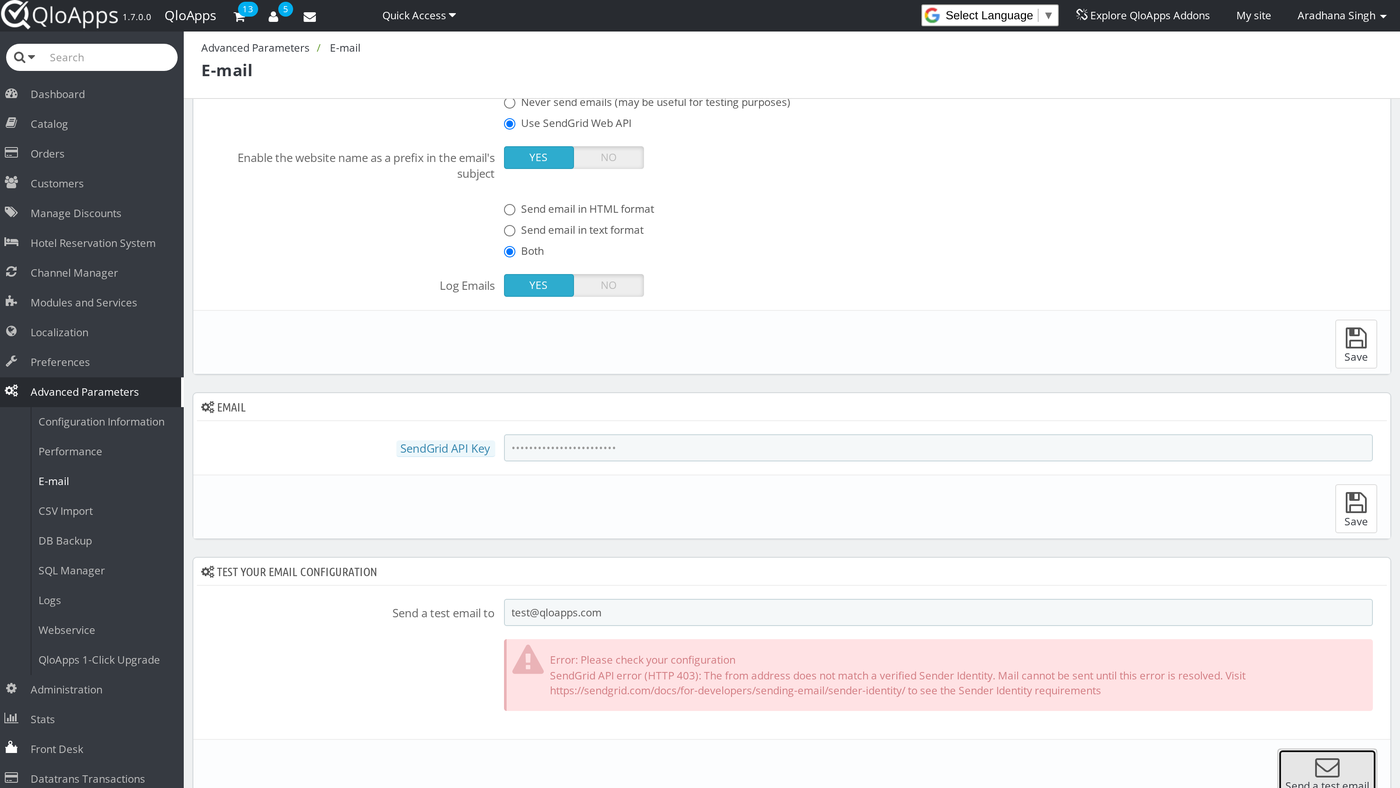
Task: Open the Performance submenu item
Action: tap(70, 452)
